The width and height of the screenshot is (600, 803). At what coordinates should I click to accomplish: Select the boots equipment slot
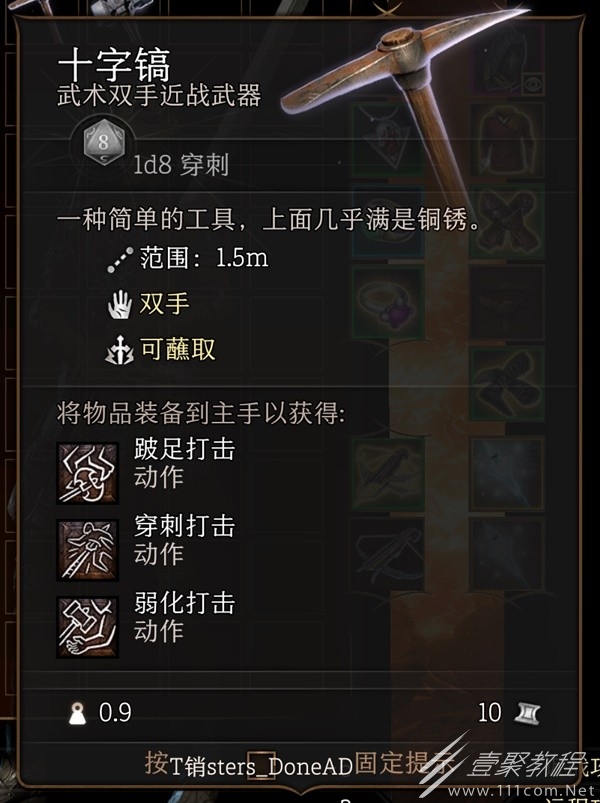(x=507, y=384)
